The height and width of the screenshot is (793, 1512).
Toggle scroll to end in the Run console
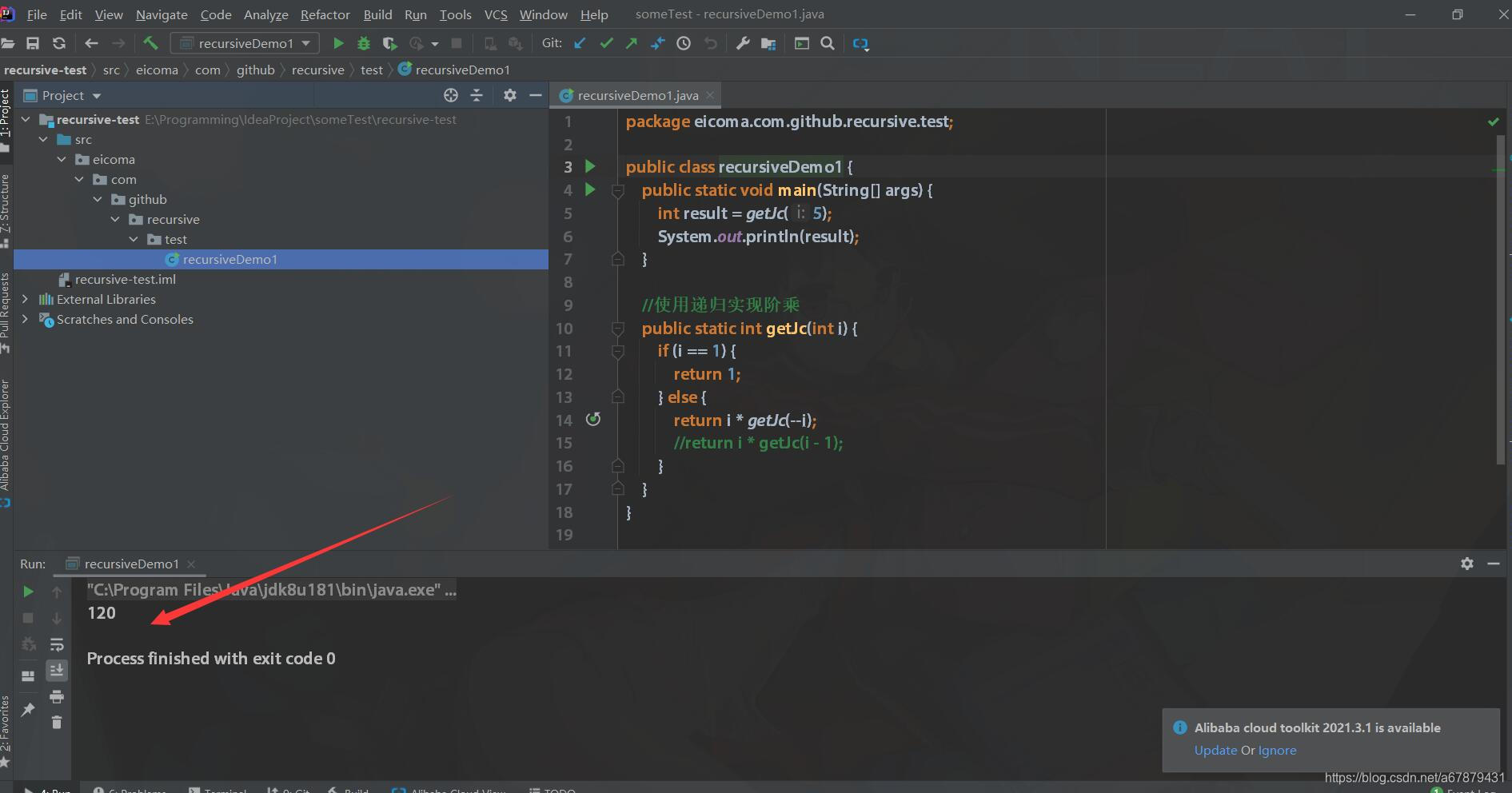click(x=57, y=670)
